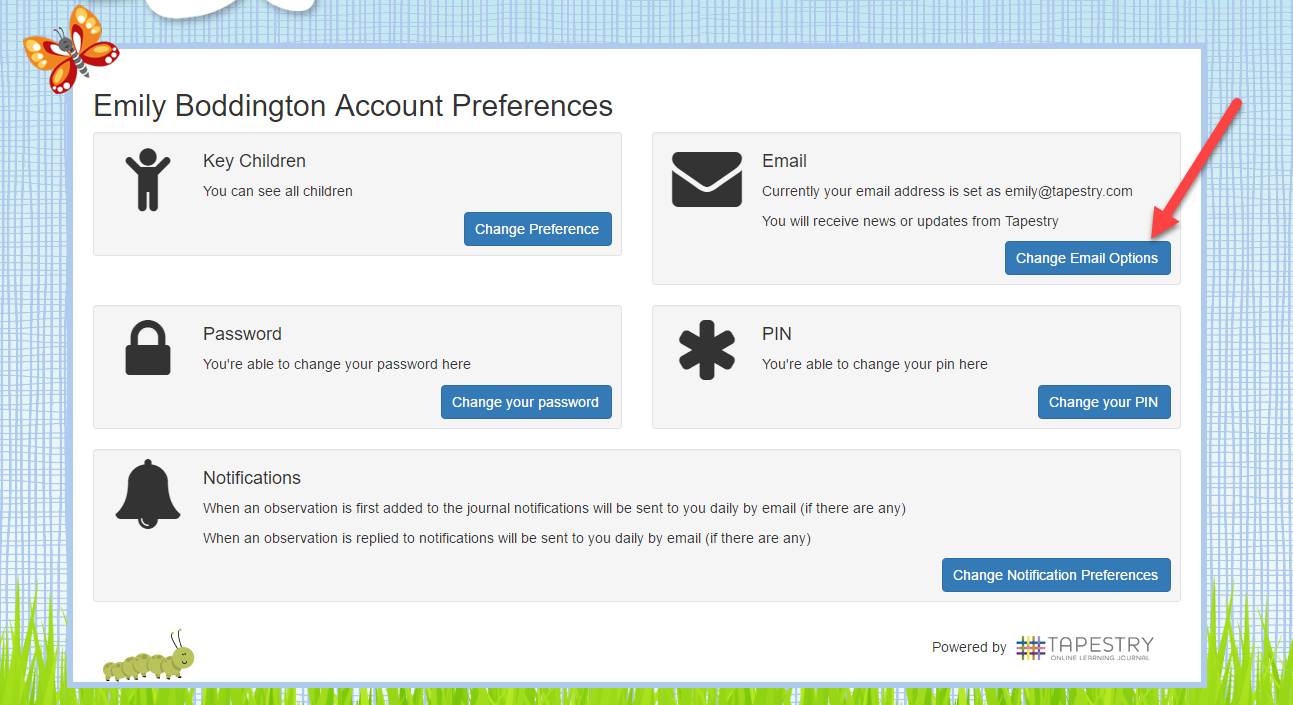Viewport: 1293px width, 705px height.
Task: Click the Password section heading
Action: click(x=242, y=334)
